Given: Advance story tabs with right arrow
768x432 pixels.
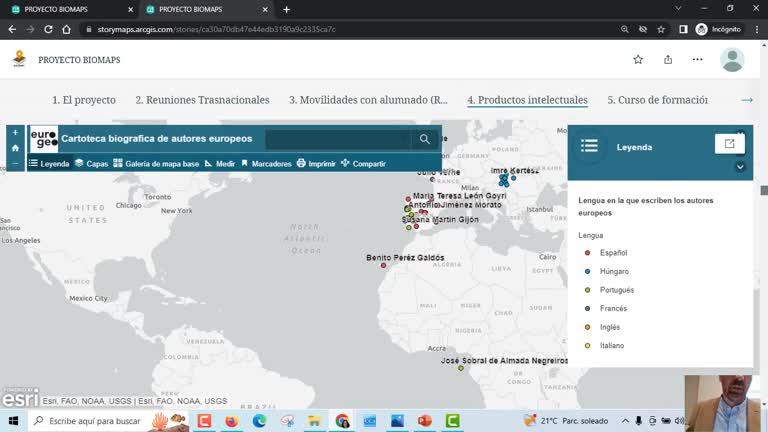Looking at the screenshot, I should coord(747,100).
